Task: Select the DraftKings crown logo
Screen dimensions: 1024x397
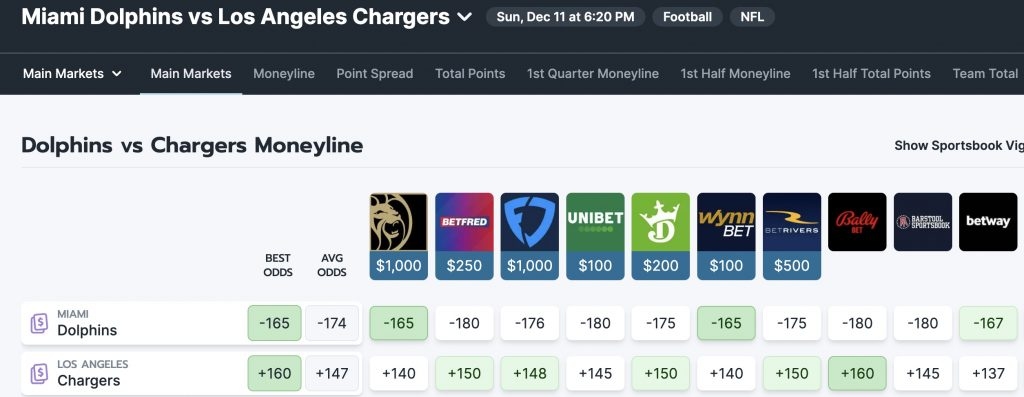Action: pos(660,222)
